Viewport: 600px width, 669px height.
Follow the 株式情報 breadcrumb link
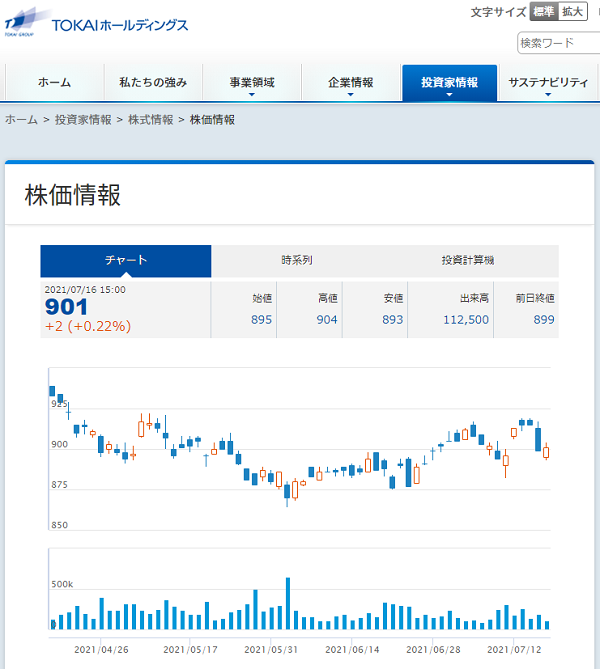(151, 120)
